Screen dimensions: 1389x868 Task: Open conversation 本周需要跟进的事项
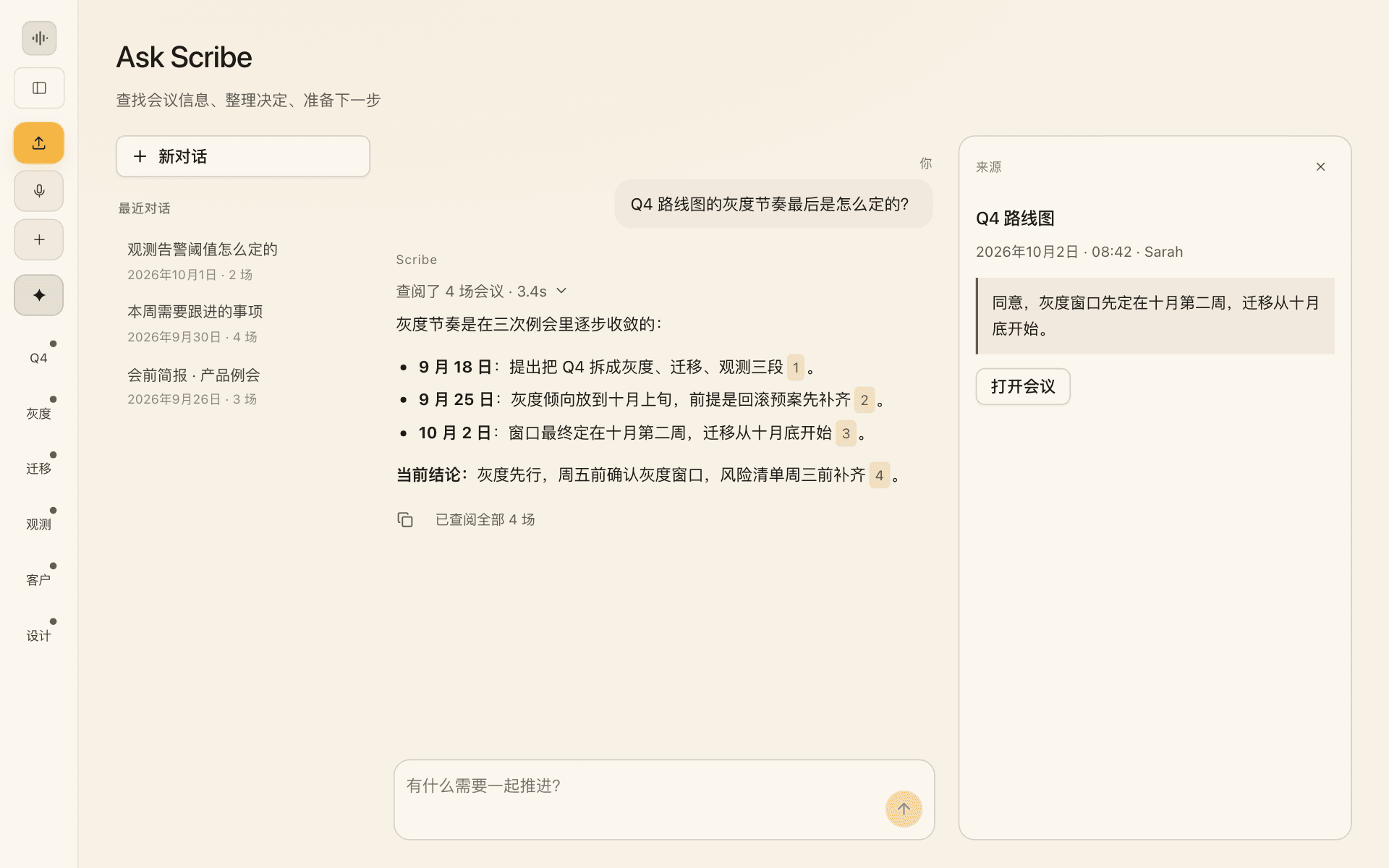[x=243, y=323]
